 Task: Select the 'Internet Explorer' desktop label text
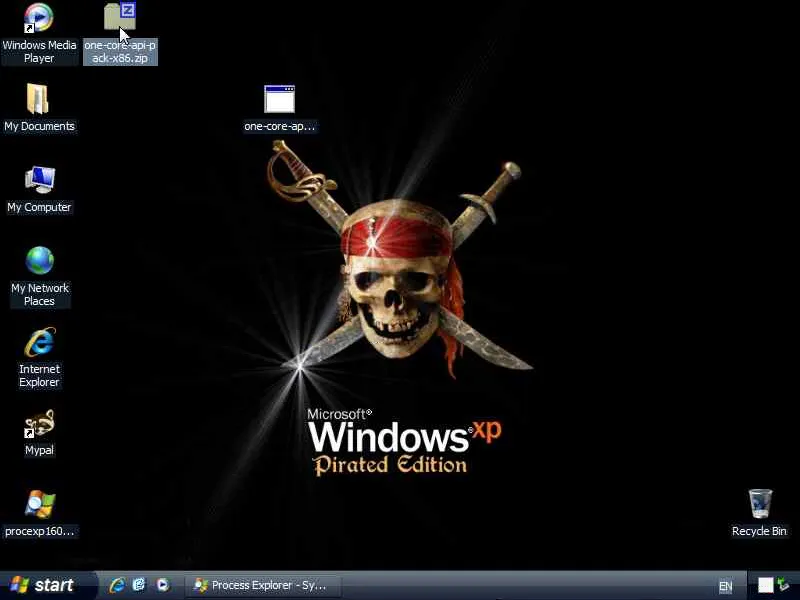point(39,376)
